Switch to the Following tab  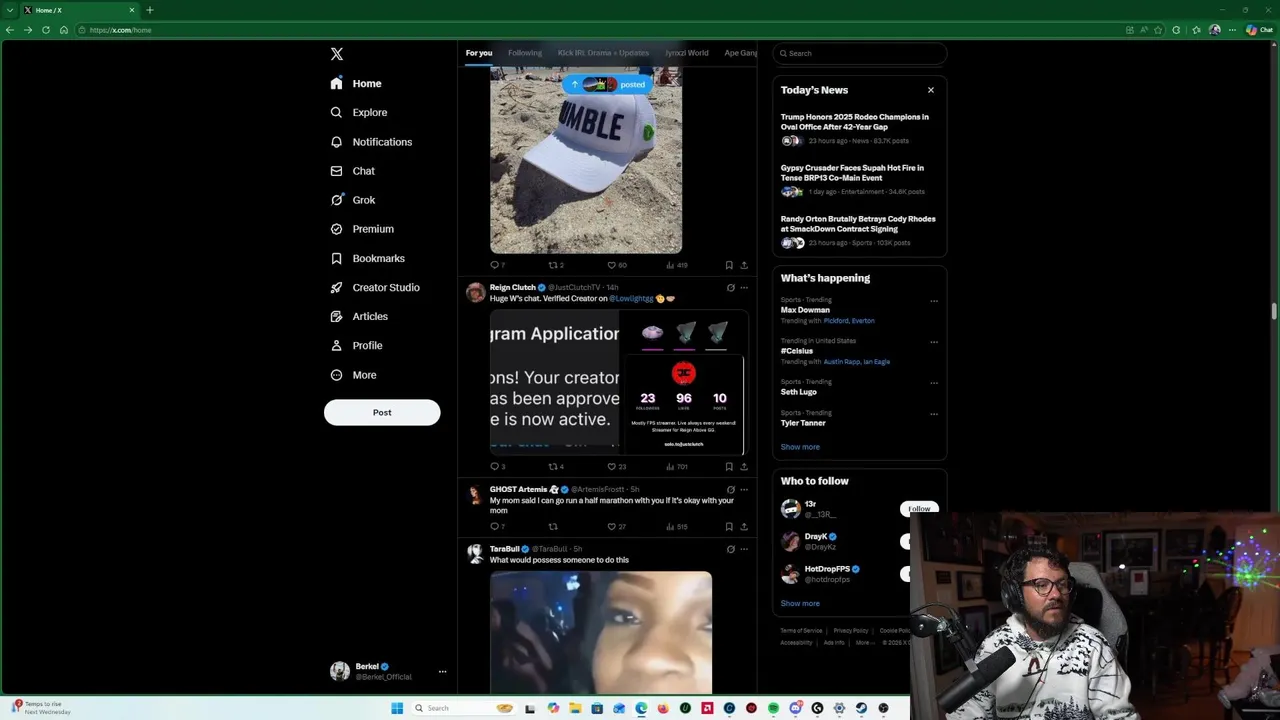point(525,53)
